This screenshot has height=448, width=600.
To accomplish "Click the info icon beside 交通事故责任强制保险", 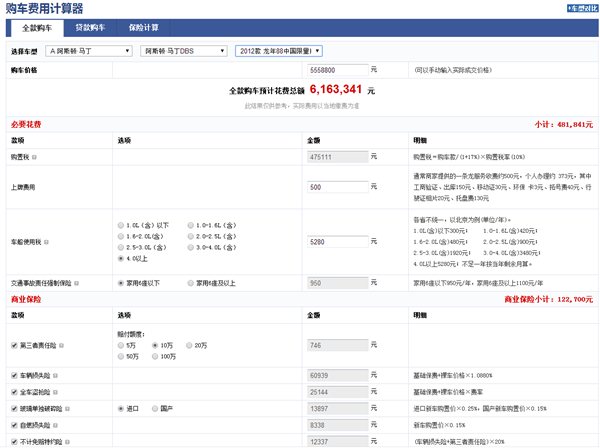I will pos(77,283).
